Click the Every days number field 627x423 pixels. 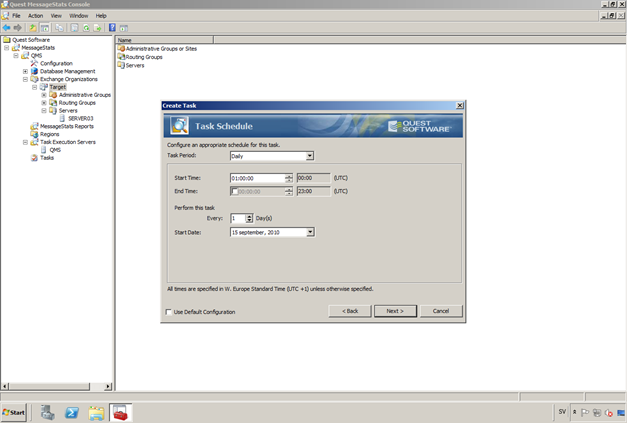(238, 218)
